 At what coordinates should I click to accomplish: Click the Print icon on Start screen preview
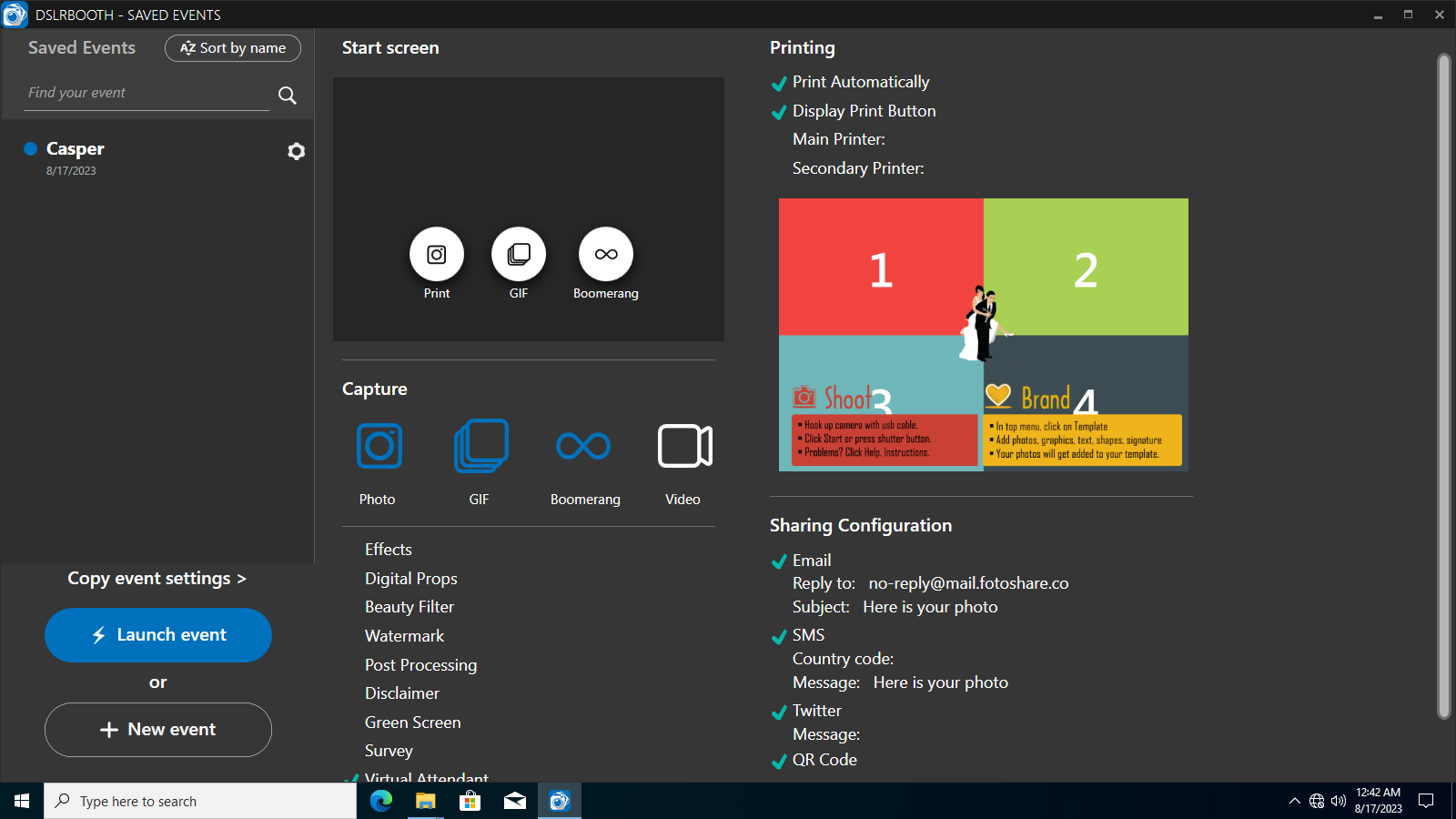(x=437, y=255)
